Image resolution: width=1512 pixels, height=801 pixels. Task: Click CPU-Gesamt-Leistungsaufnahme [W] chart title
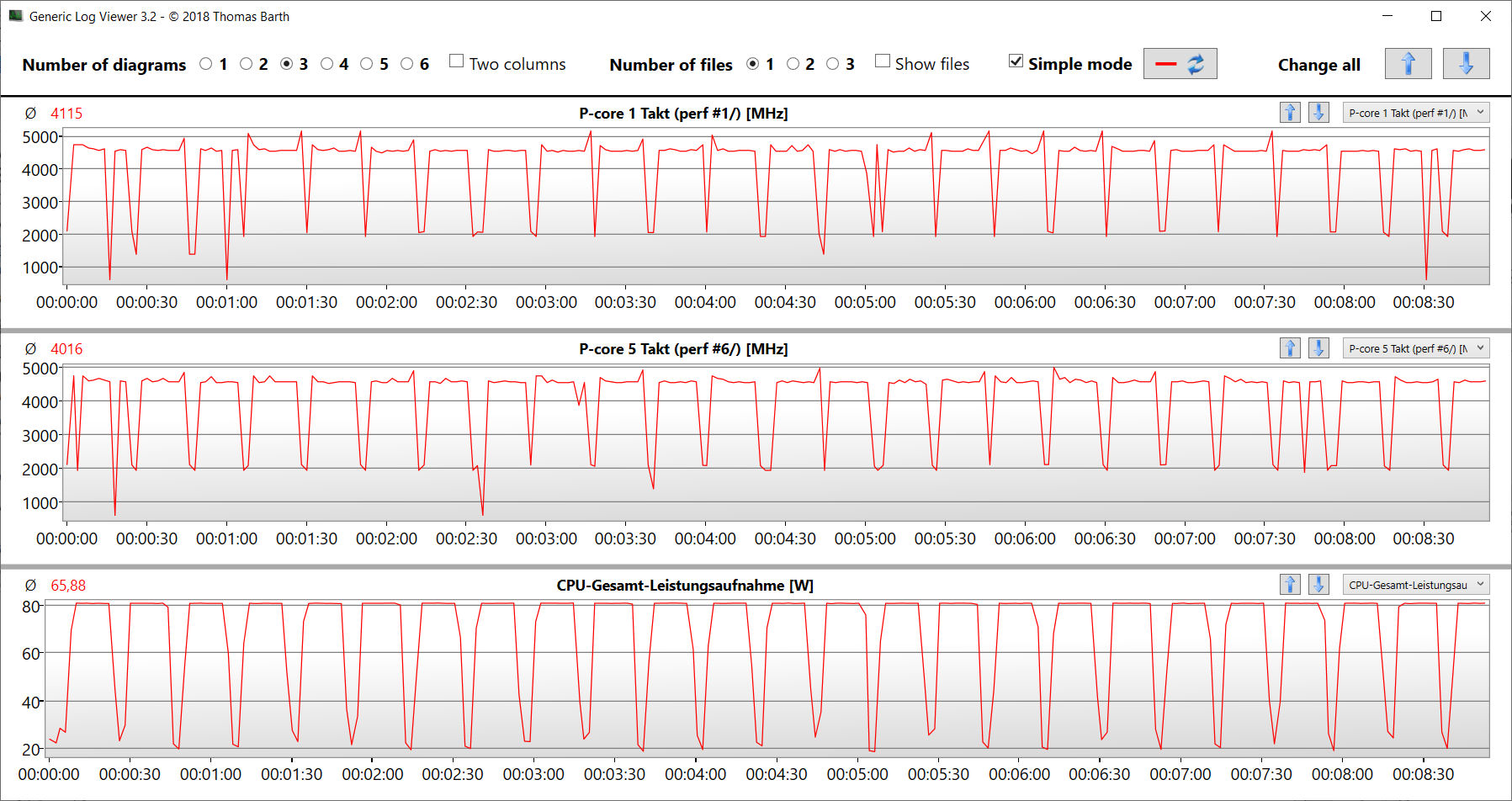pyautogui.click(x=685, y=586)
